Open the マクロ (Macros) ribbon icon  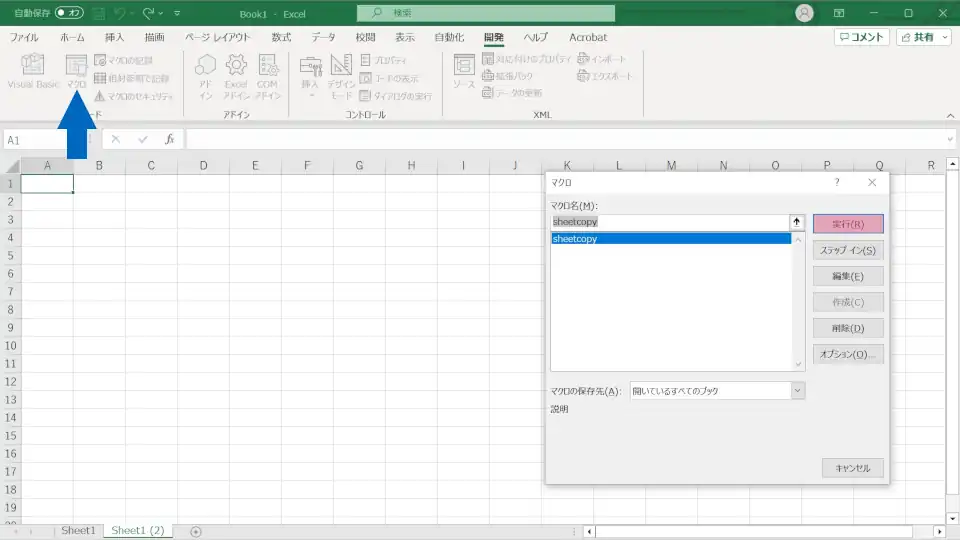click(77, 71)
